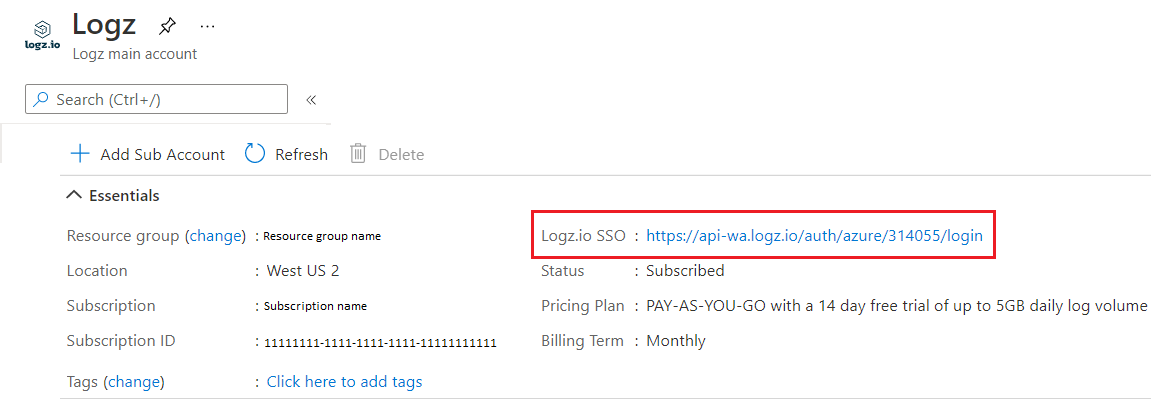Open the Logz.io SSO login link
The image size is (1157, 415).
click(815, 236)
